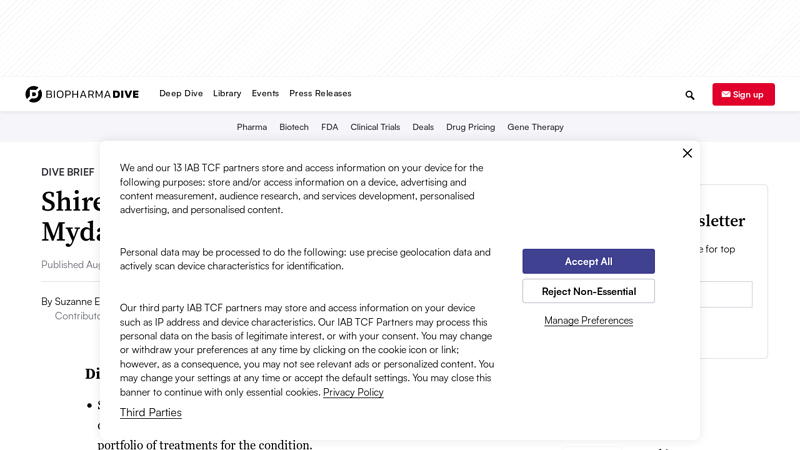Open the Privacy Policy link
800x450 pixels.
353,392
